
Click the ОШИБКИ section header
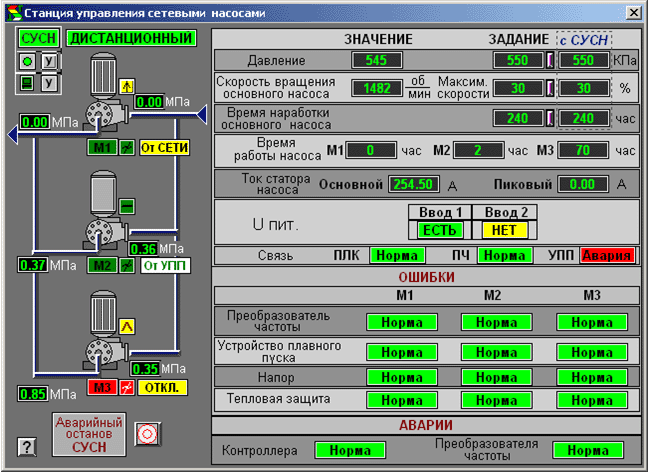[x=427, y=277]
